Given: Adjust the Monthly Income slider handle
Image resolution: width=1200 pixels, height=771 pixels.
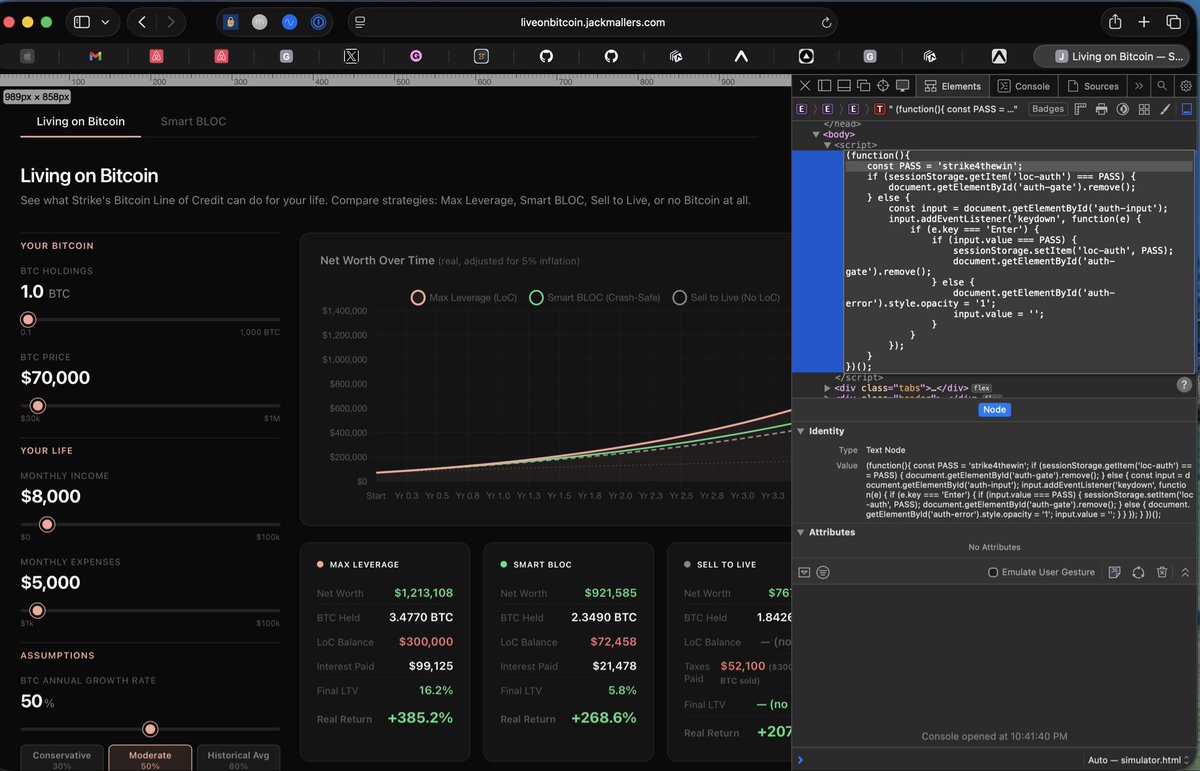Looking at the screenshot, I should tap(46, 525).
